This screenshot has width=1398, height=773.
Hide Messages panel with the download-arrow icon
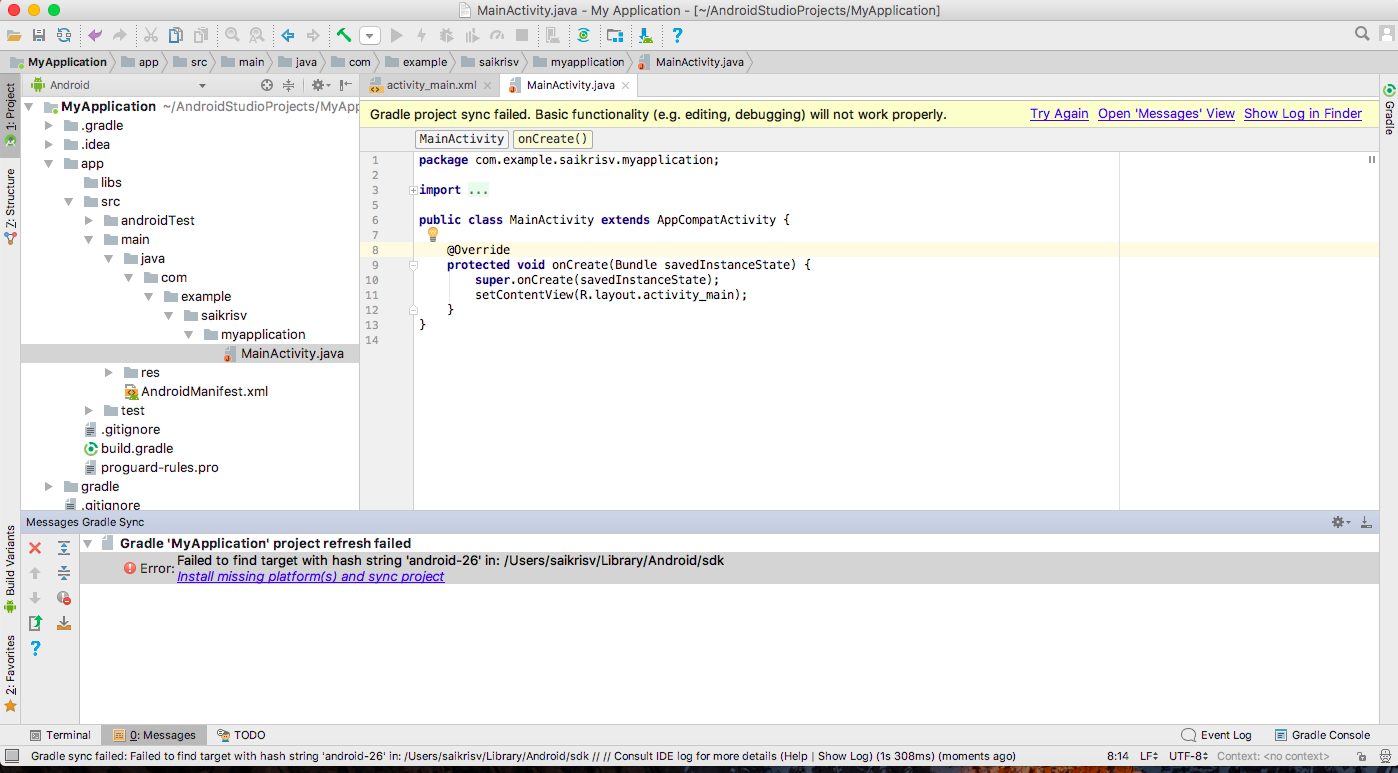(1366, 522)
